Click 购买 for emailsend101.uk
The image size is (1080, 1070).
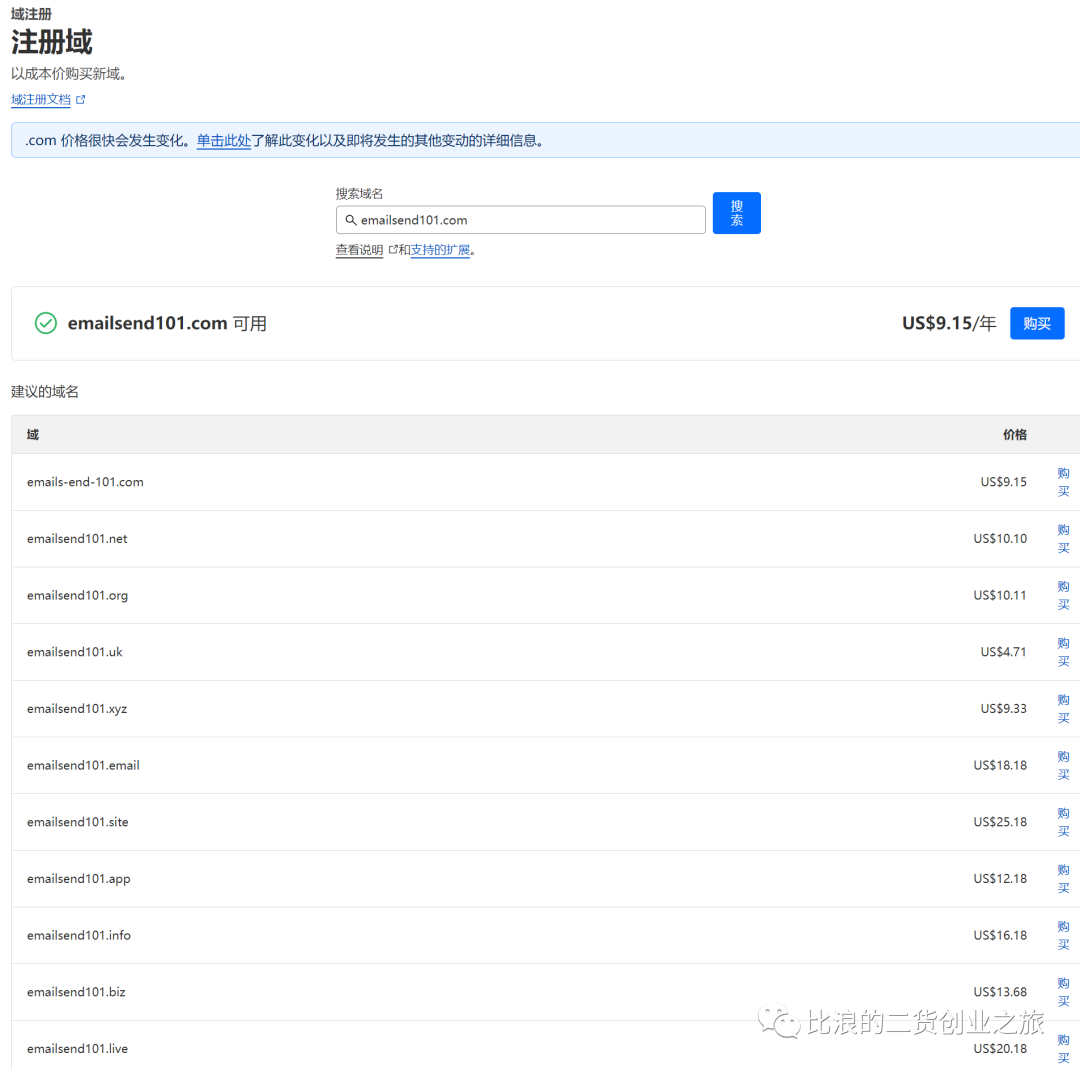tap(1063, 652)
